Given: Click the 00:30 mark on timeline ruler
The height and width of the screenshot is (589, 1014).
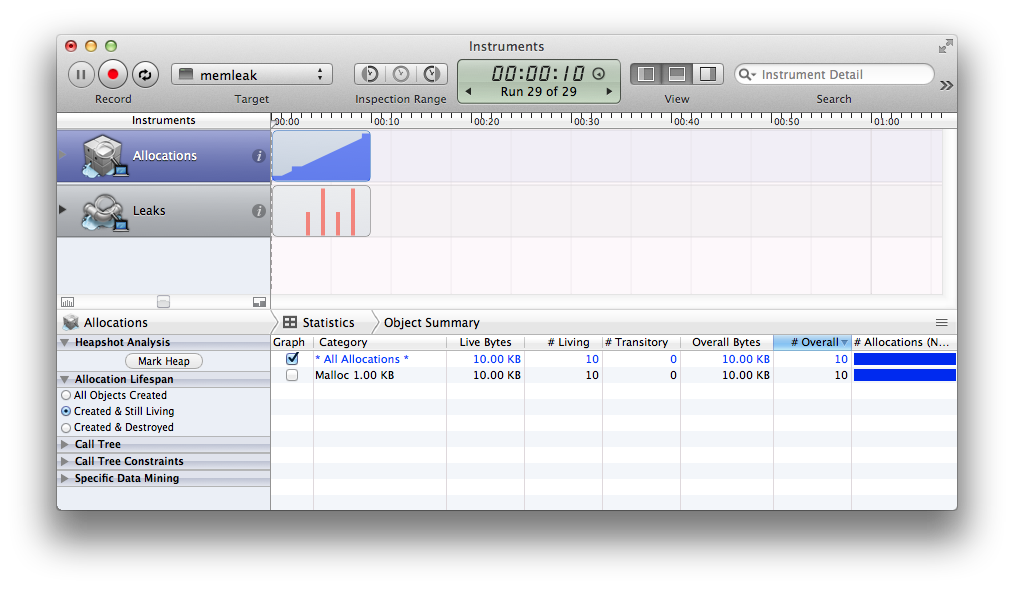Looking at the screenshot, I should [x=586, y=121].
